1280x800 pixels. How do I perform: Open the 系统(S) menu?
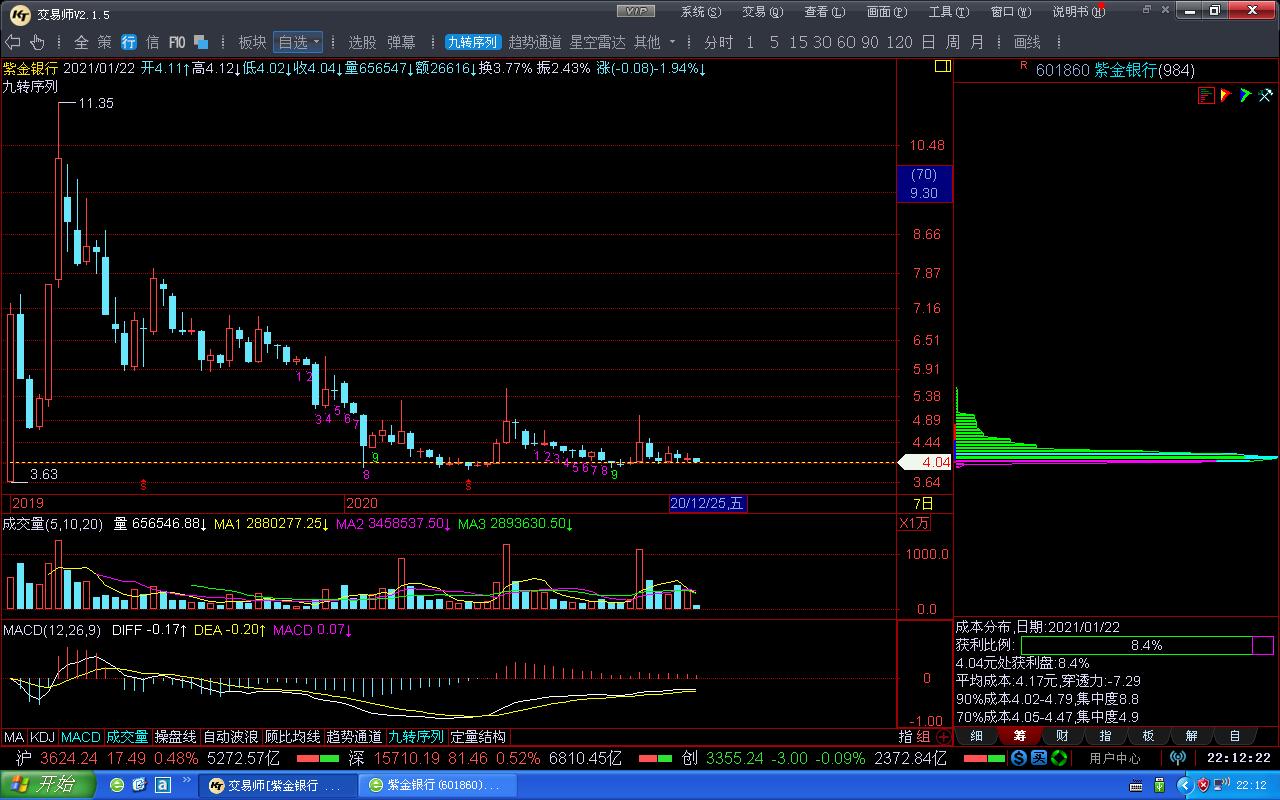point(700,11)
